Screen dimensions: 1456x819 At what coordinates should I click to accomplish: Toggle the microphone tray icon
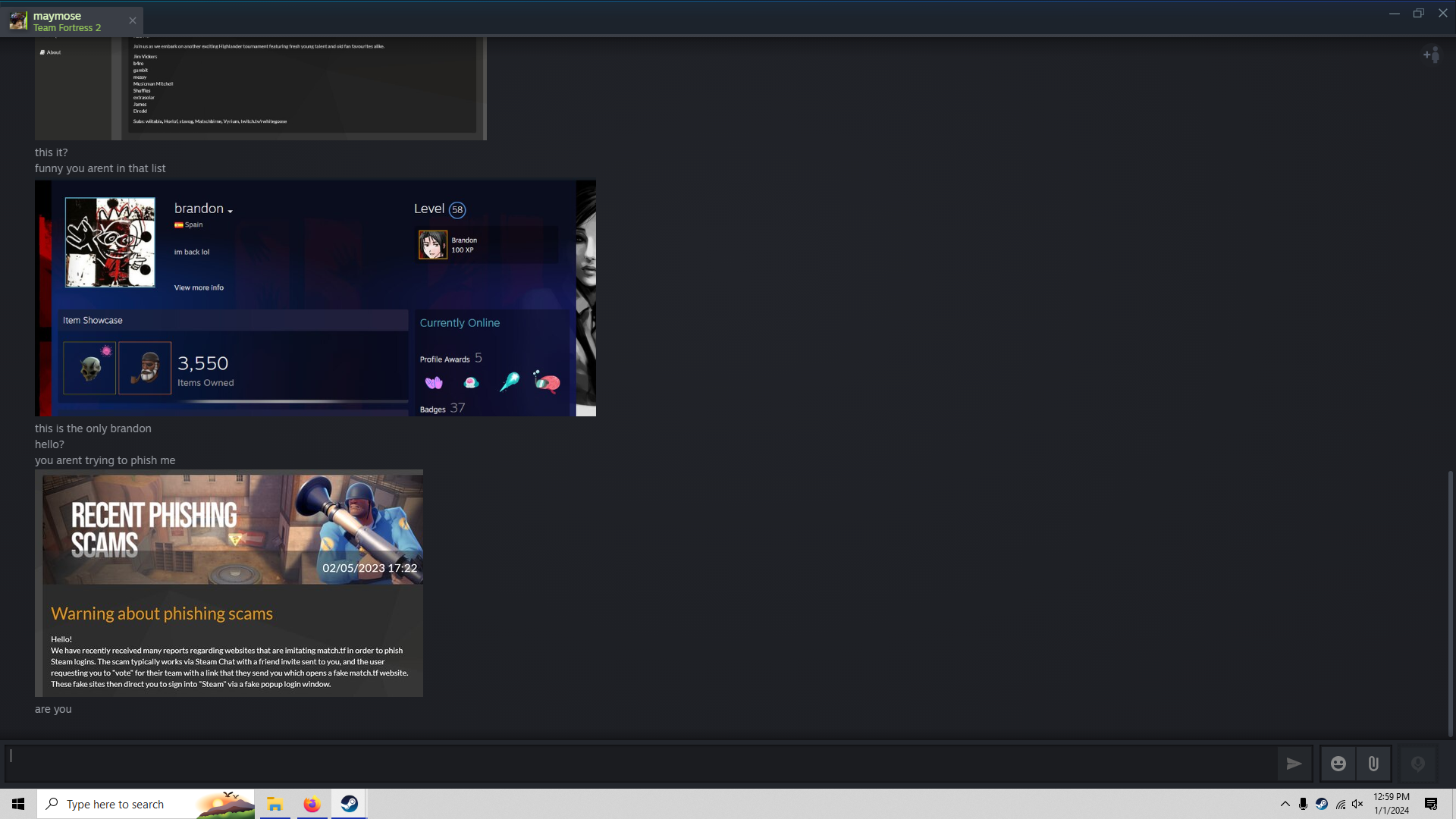(x=1304, y=804)
